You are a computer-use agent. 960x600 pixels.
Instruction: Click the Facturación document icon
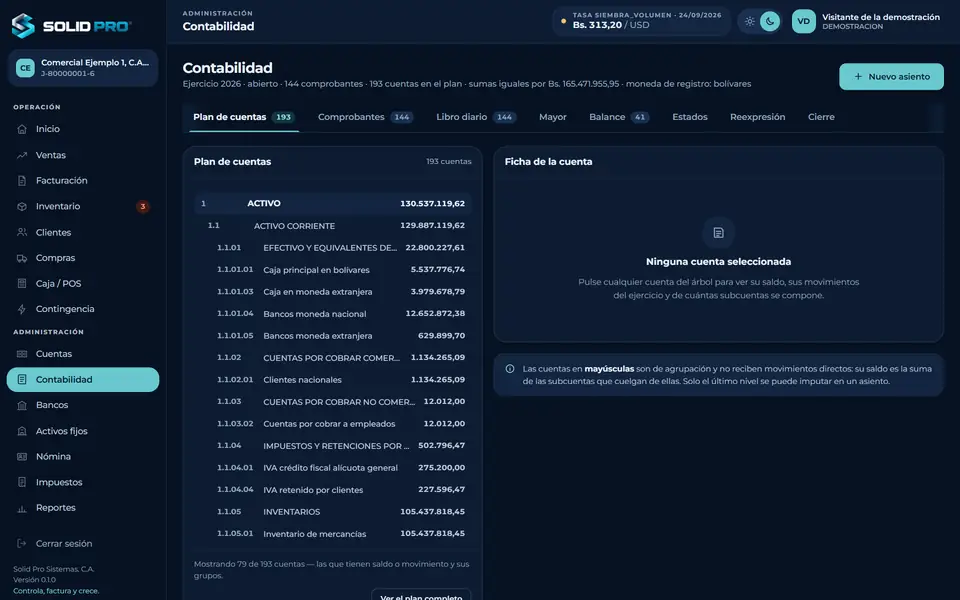[22, 181]
